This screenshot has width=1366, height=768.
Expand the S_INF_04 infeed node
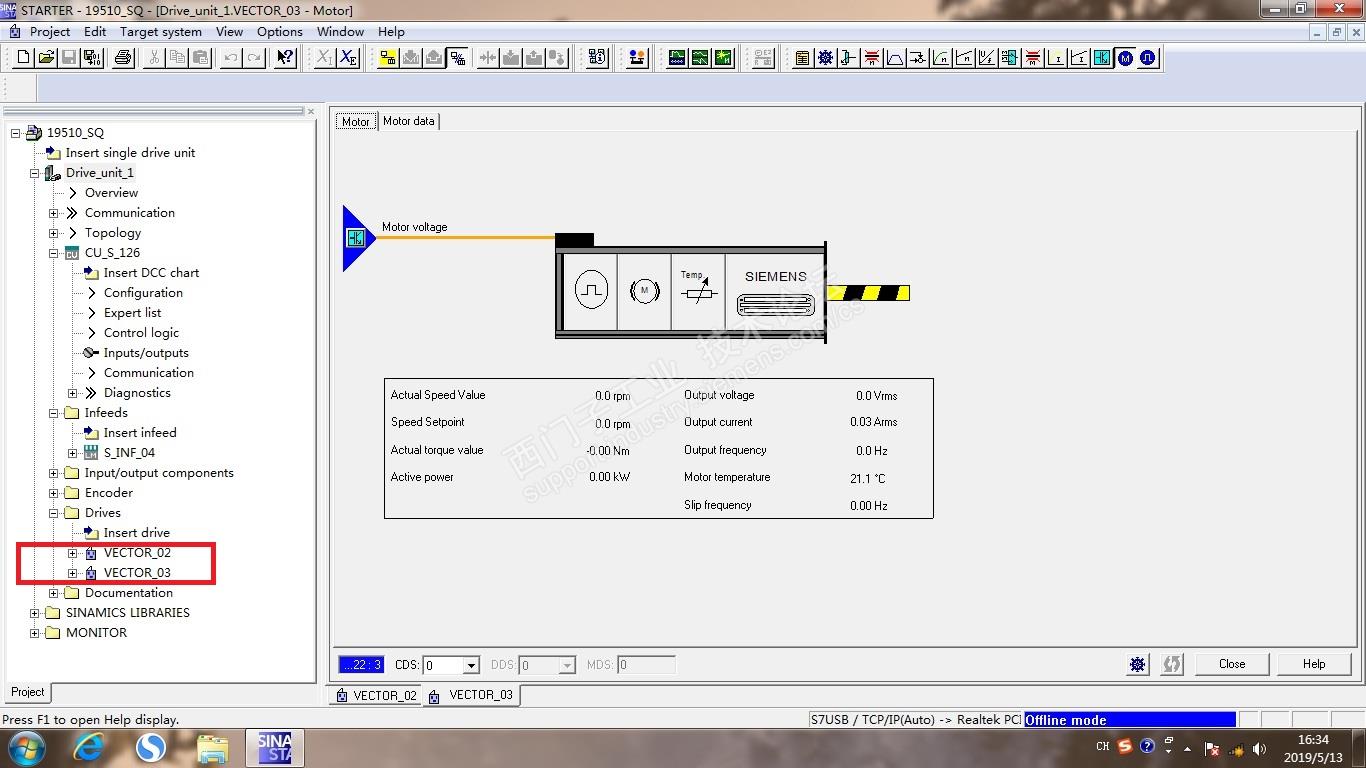(x=73, y=453)
